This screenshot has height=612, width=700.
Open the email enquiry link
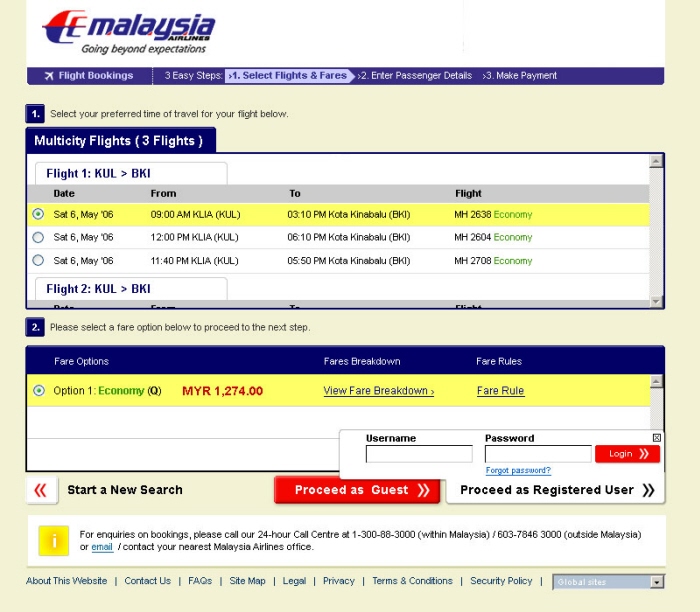click(x=102, y=547)
